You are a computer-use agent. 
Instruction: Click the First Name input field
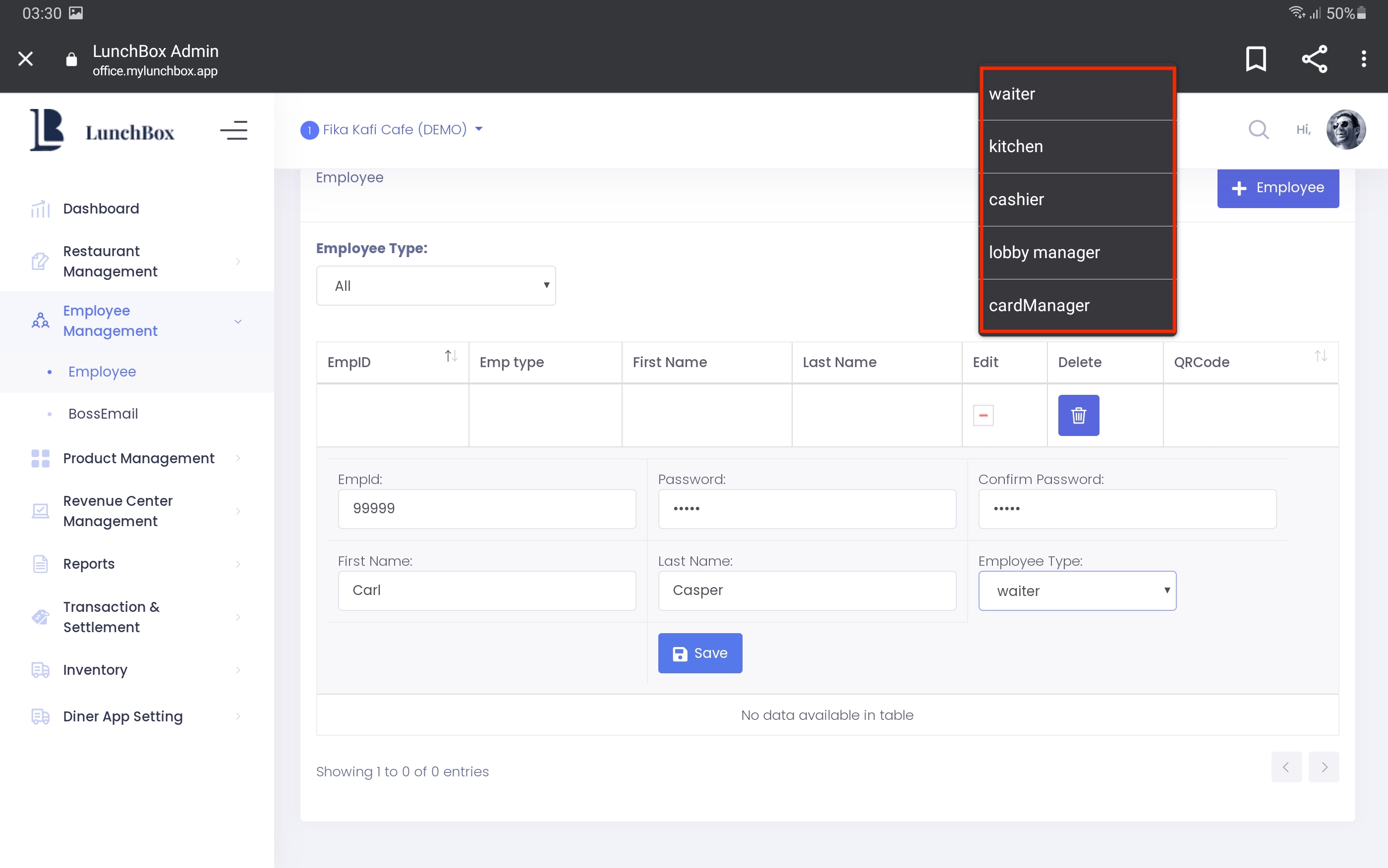(486, 590)
